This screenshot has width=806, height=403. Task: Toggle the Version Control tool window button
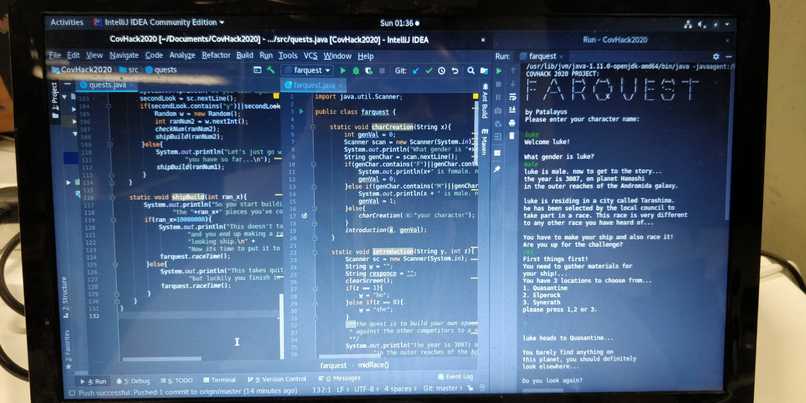[277, 379]
